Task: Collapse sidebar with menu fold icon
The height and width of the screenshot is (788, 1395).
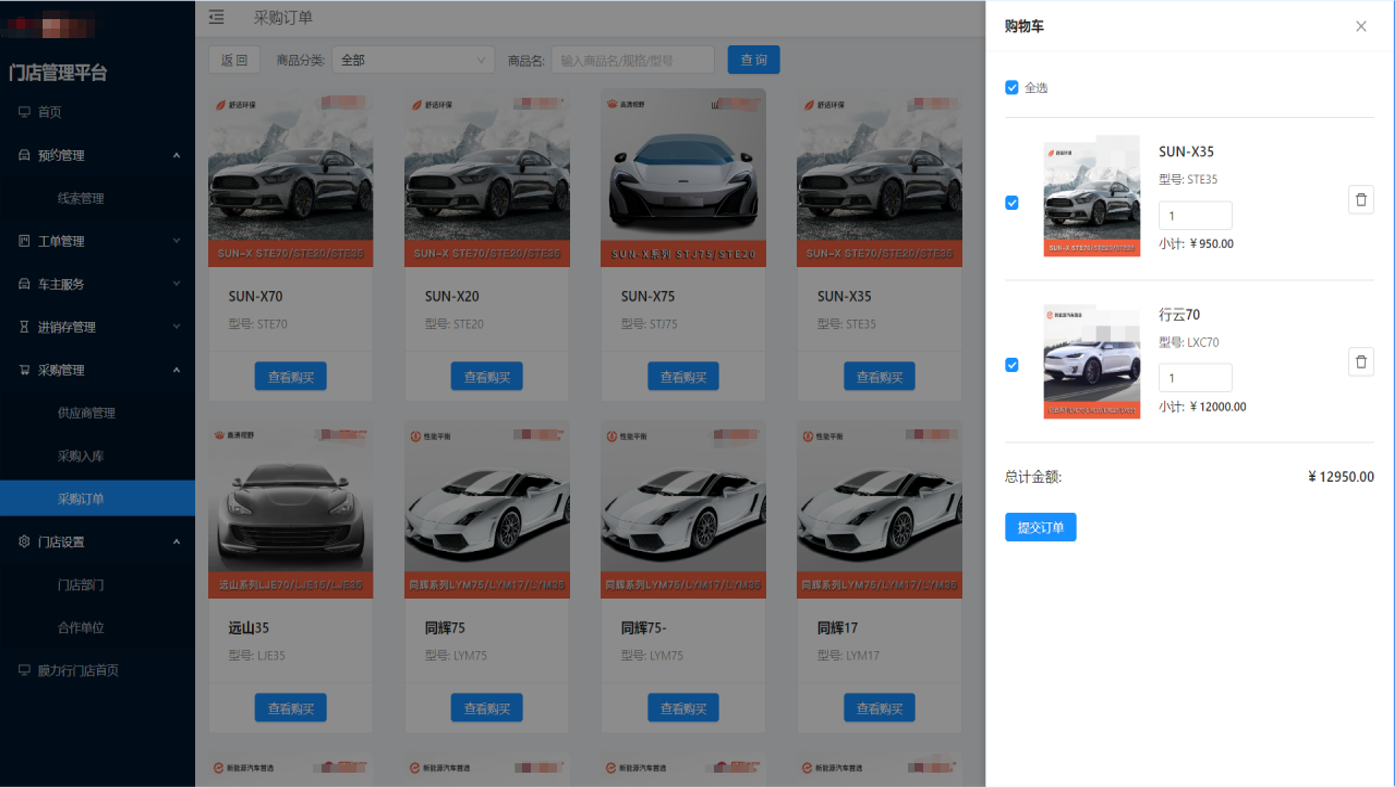Action: [216, 17]
